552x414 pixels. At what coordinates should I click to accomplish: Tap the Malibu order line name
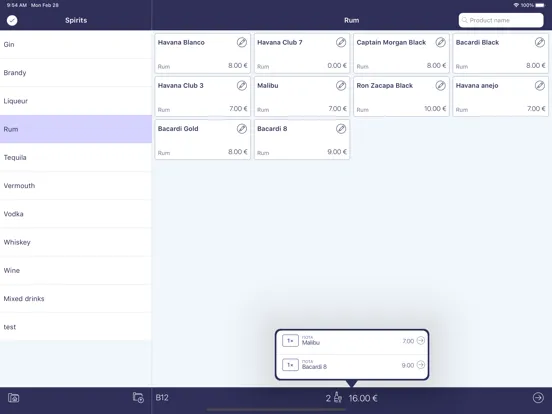(x=311, y=343)
